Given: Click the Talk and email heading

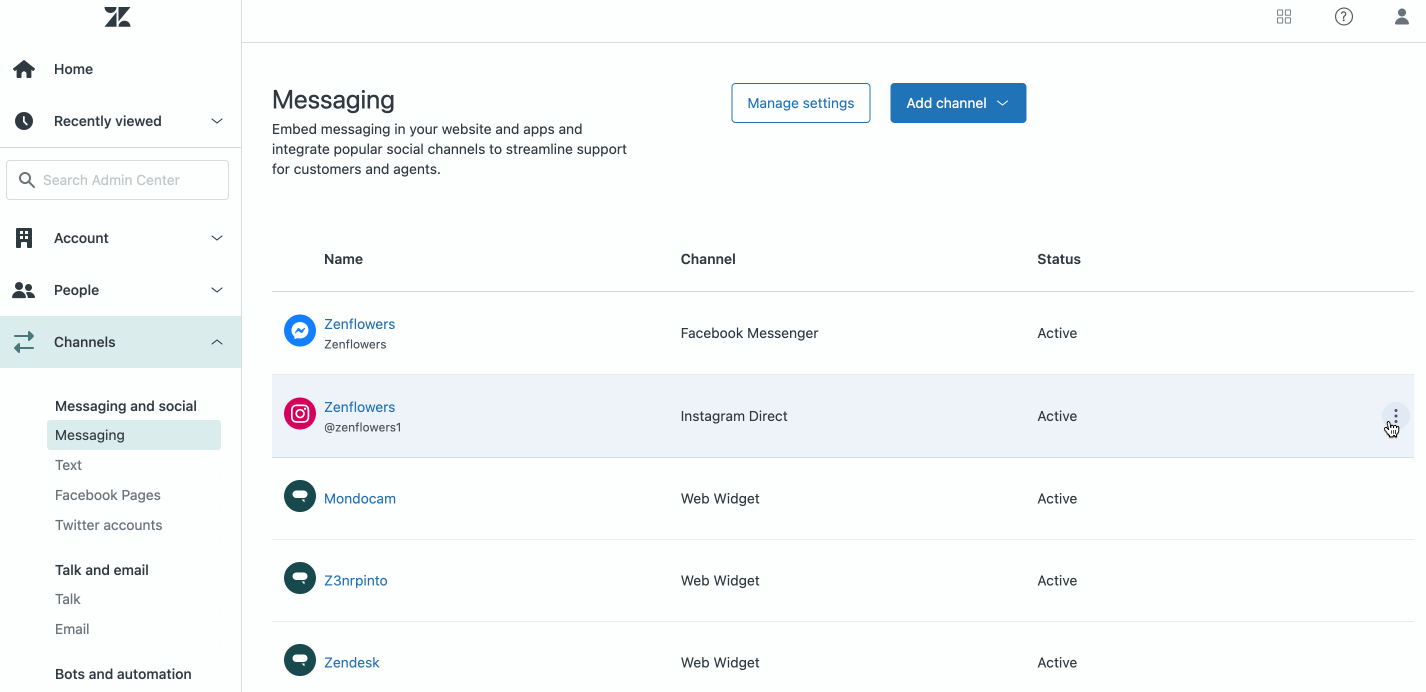Looking at the screenshot, I should coord(102,570).
